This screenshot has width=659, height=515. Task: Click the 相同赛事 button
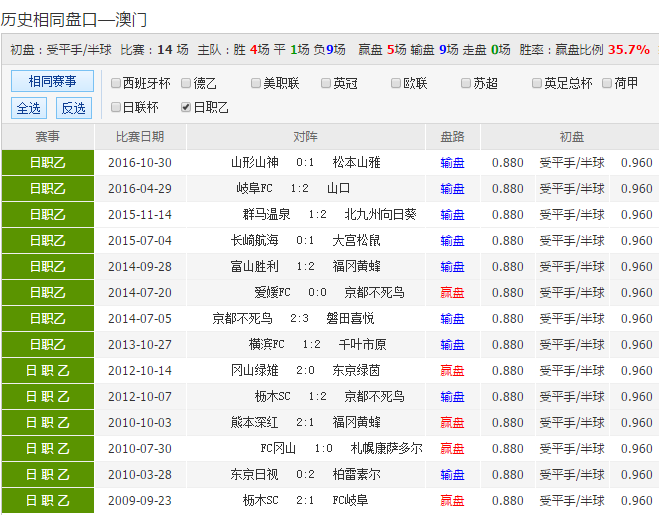pyautogui.click(x=52, y=82)
